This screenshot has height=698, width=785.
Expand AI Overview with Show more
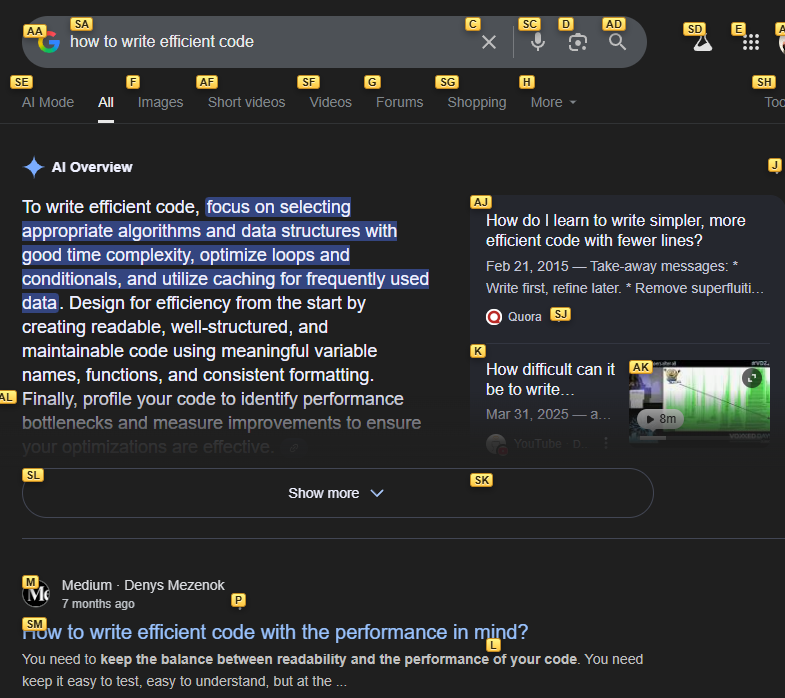tap(337, 493)
